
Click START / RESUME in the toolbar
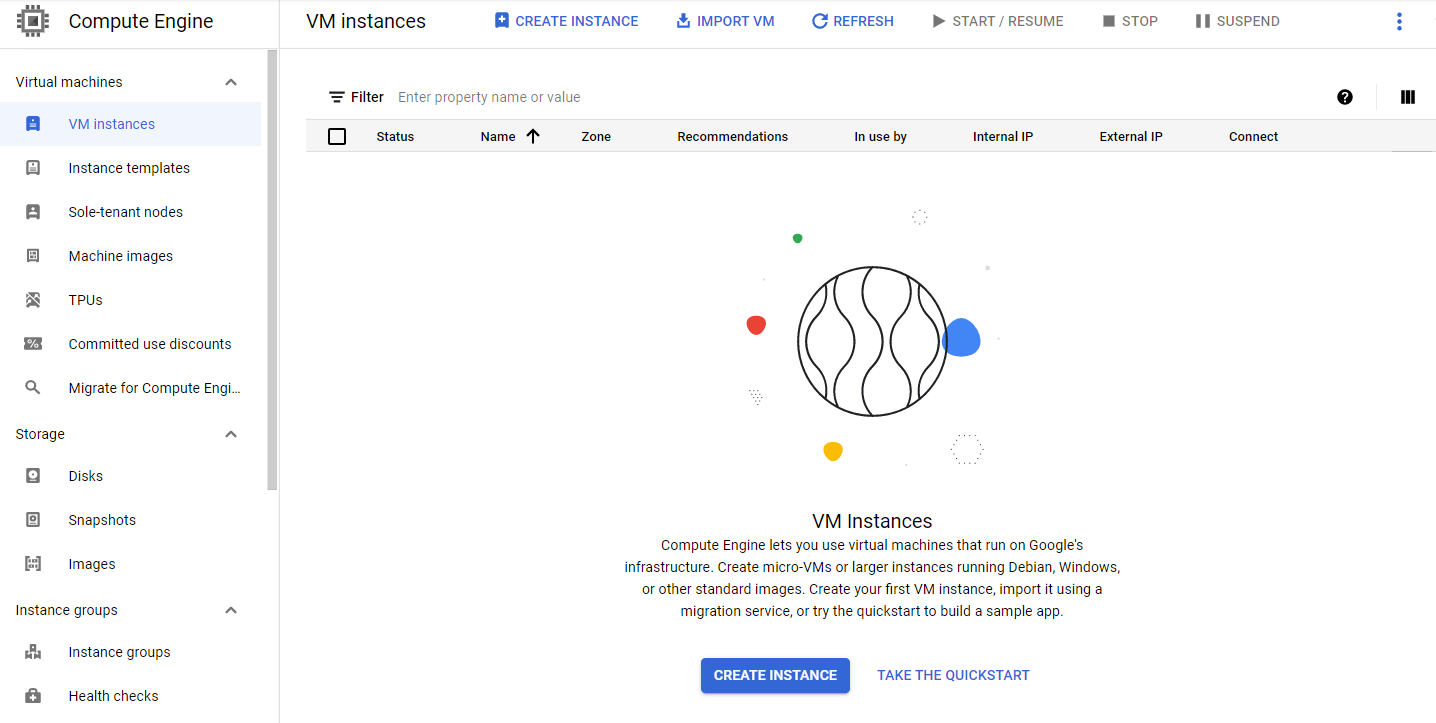click(997, 21)
